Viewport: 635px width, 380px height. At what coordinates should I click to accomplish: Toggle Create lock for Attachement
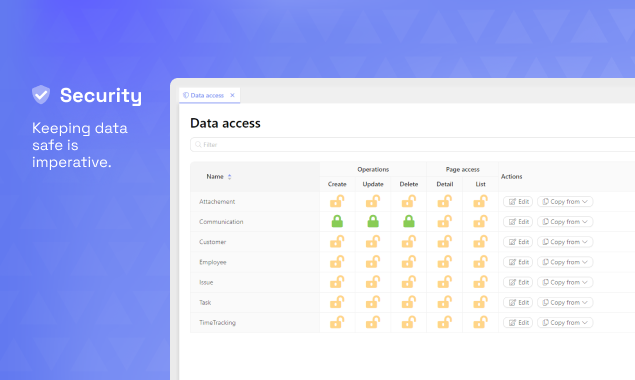pyautogui.click(x=337, y=201)
